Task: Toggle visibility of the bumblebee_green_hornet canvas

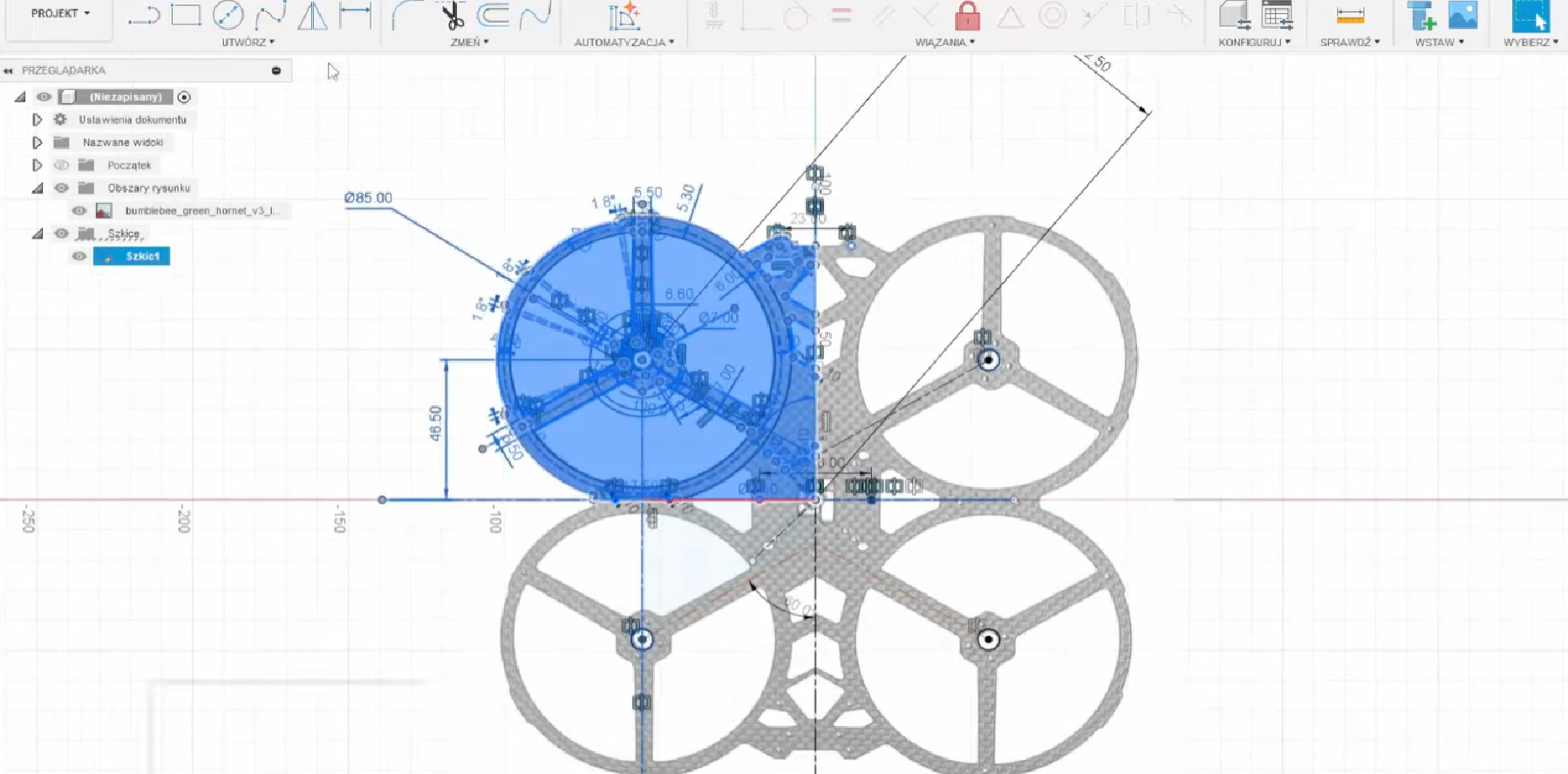Action: (79, 211)
